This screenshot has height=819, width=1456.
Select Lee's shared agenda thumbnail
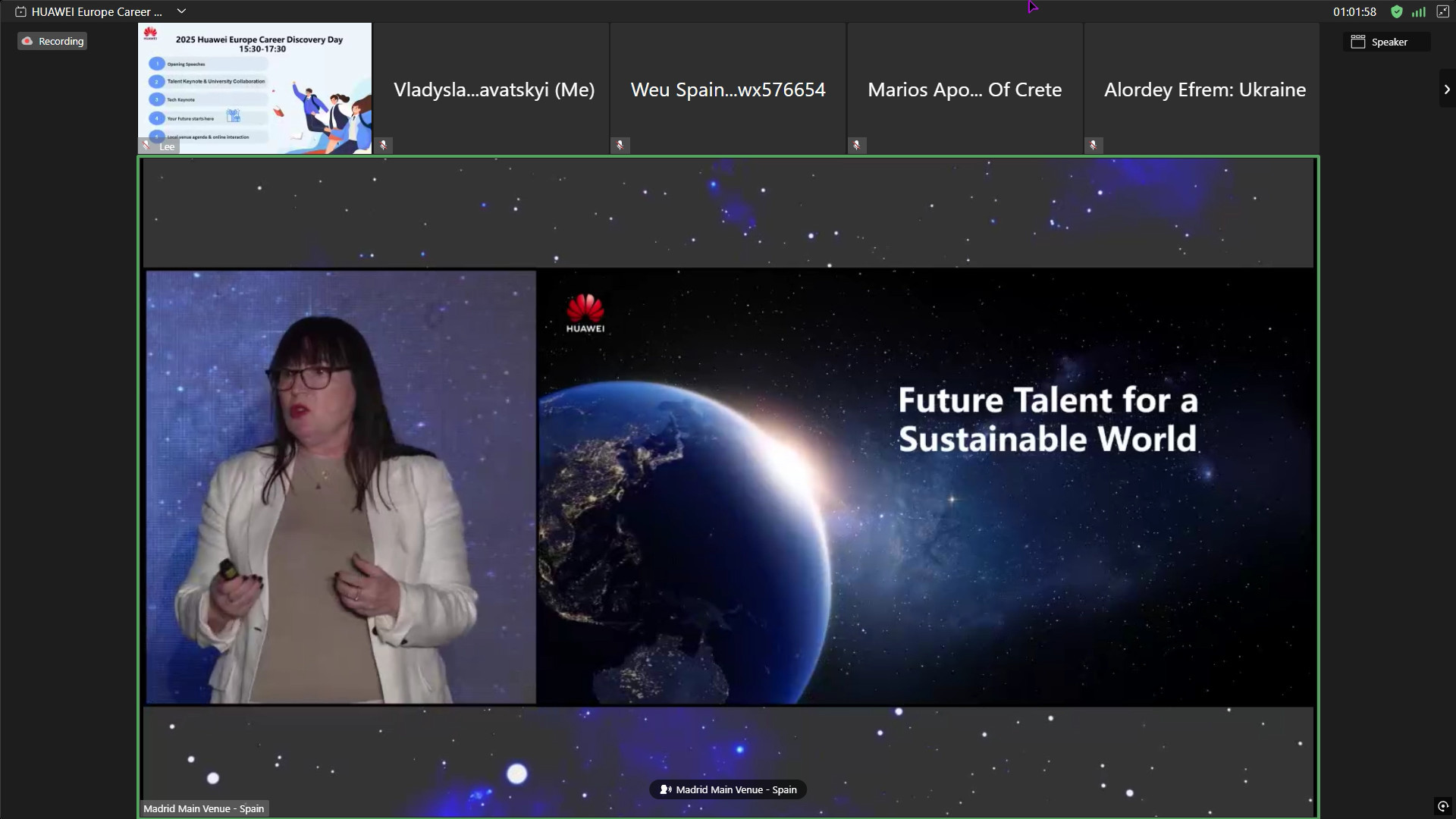point(255,88)
